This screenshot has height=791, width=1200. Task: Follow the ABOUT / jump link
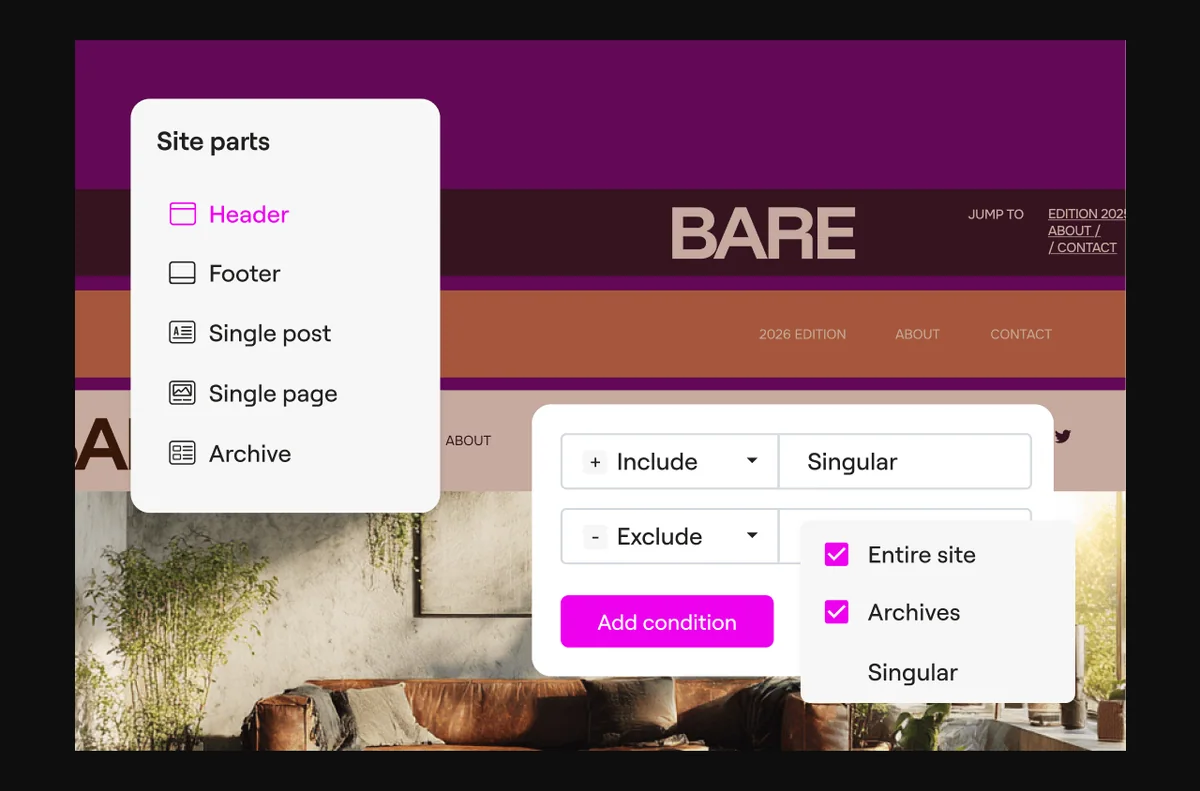pyautogui.click(x=1074, y=230)
